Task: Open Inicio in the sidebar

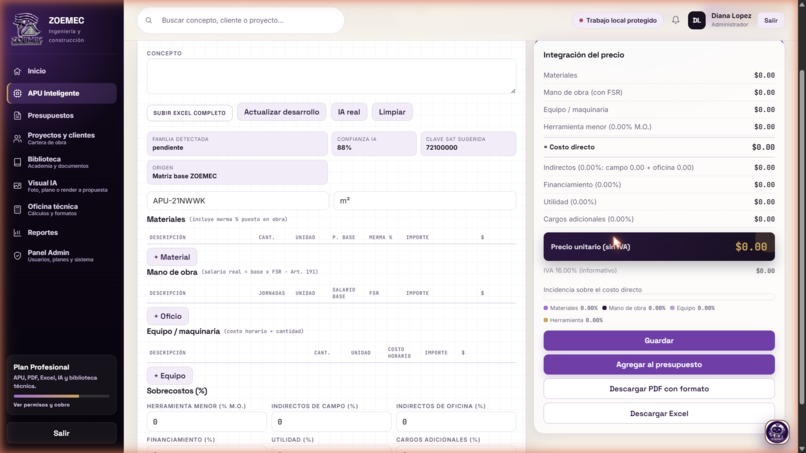Action: (x=62, y=71)
